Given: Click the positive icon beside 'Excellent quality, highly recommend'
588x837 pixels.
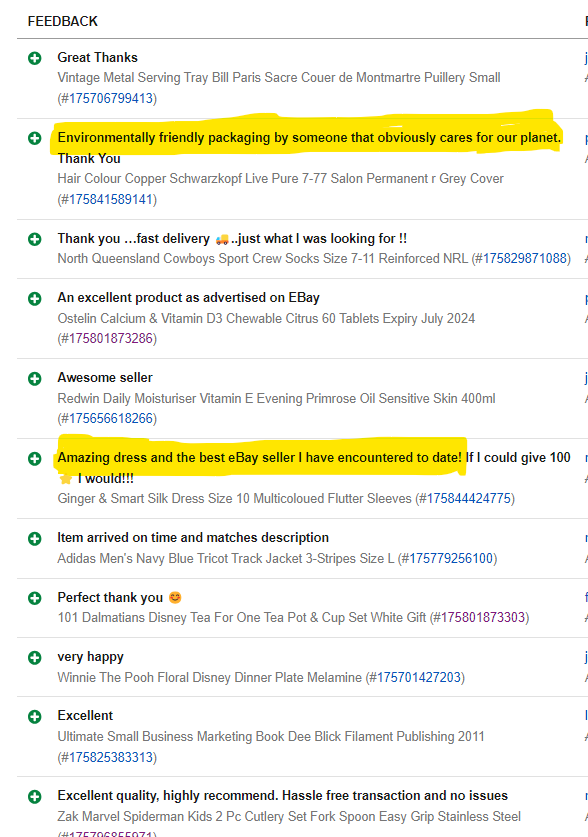Looking at the screenshot, I should (x=35, y=797).
